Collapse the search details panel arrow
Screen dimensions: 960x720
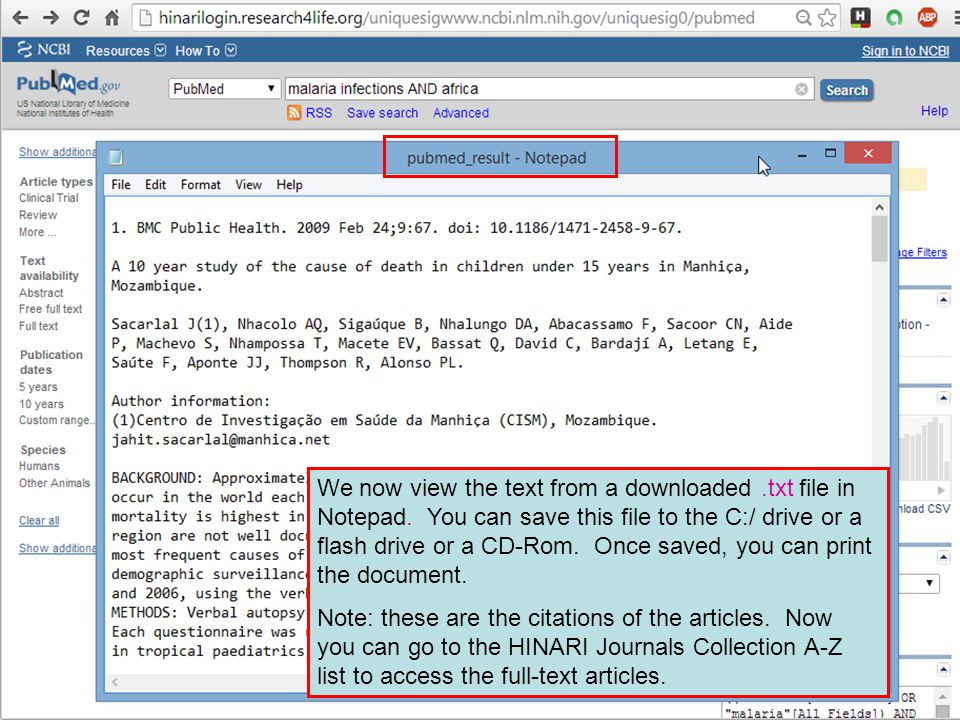click(x=943, y=669)
